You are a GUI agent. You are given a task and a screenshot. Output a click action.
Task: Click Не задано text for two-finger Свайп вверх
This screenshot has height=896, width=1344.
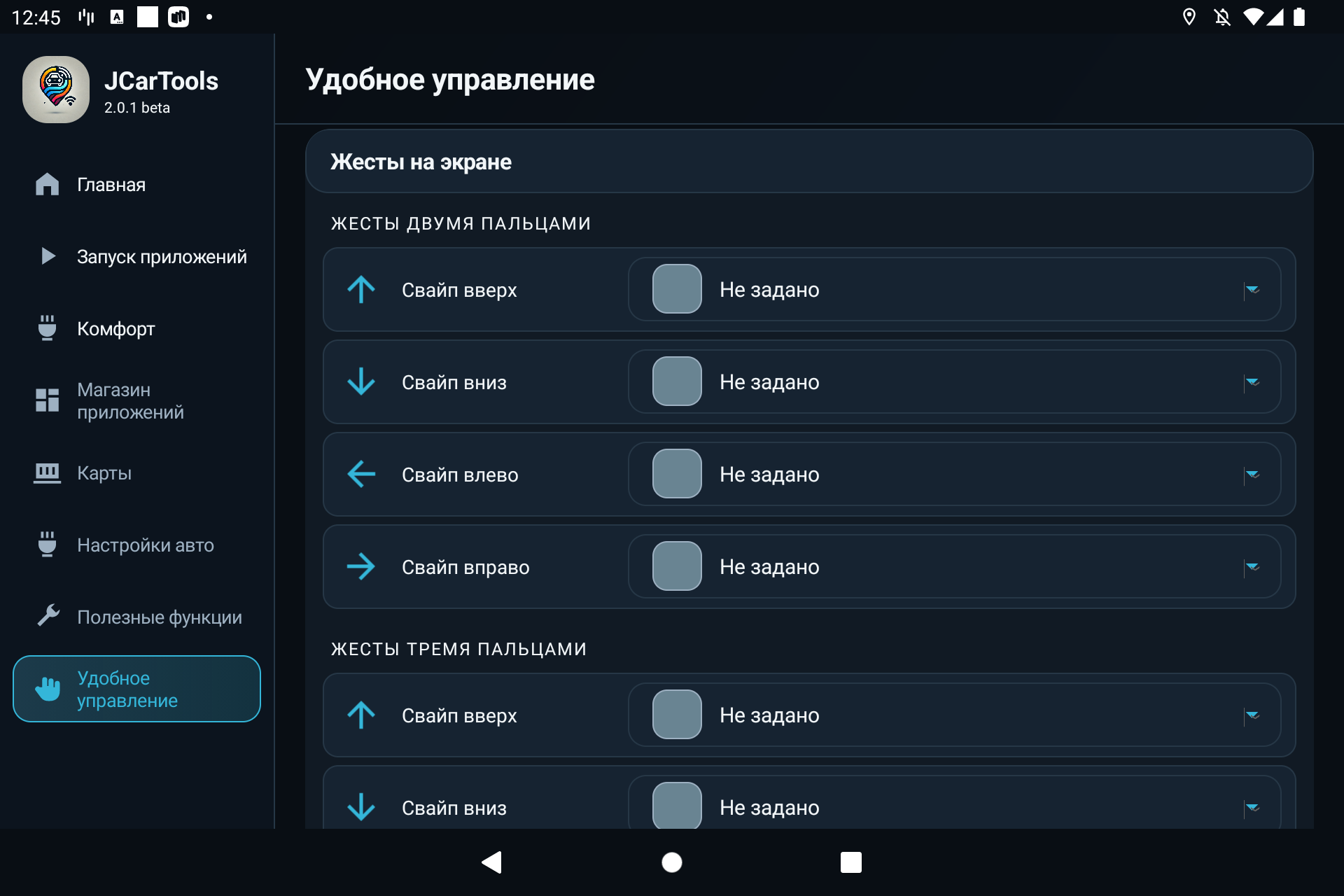pyautogui.click(x=769, y=290)
